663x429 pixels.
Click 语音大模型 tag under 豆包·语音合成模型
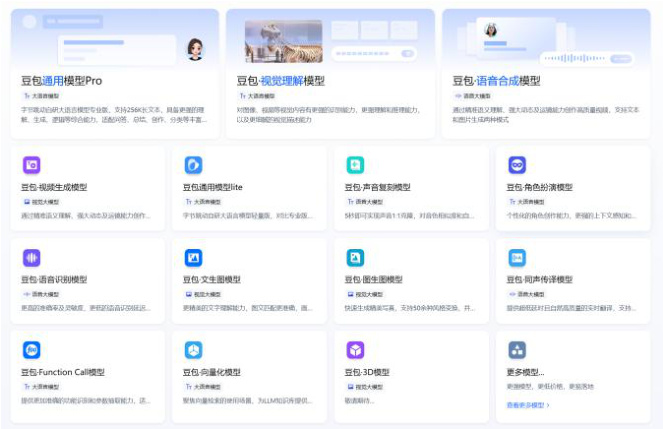[x=473, y=96]
